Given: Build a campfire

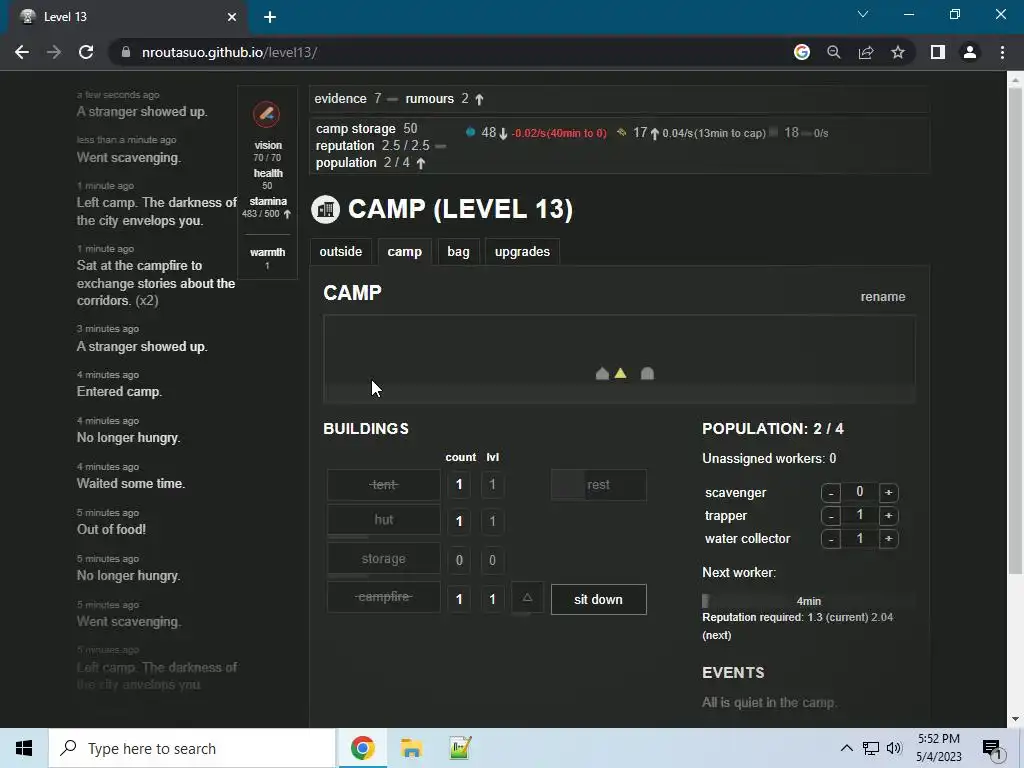Looking at the screenshot, I should pyautogui.click(x=384, y=597).
